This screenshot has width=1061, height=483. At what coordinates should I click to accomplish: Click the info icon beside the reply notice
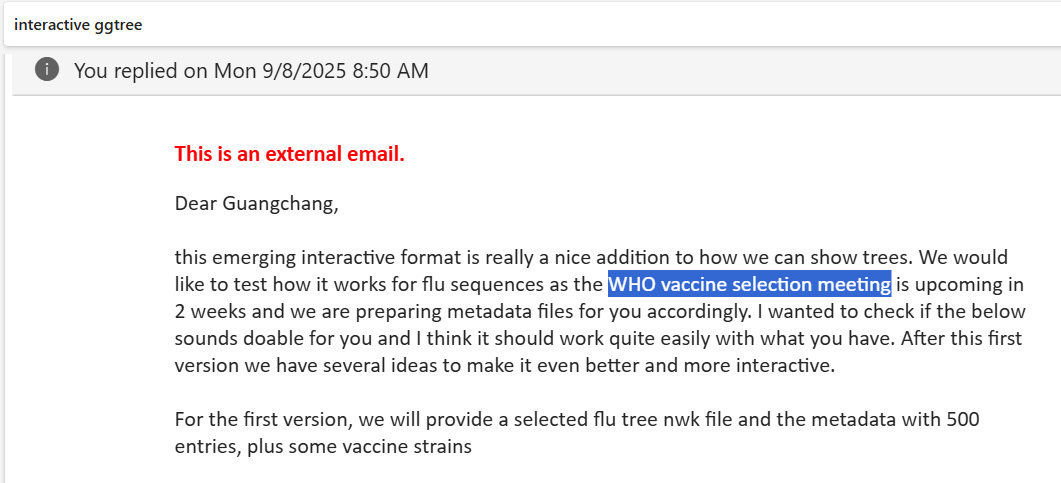47,69
